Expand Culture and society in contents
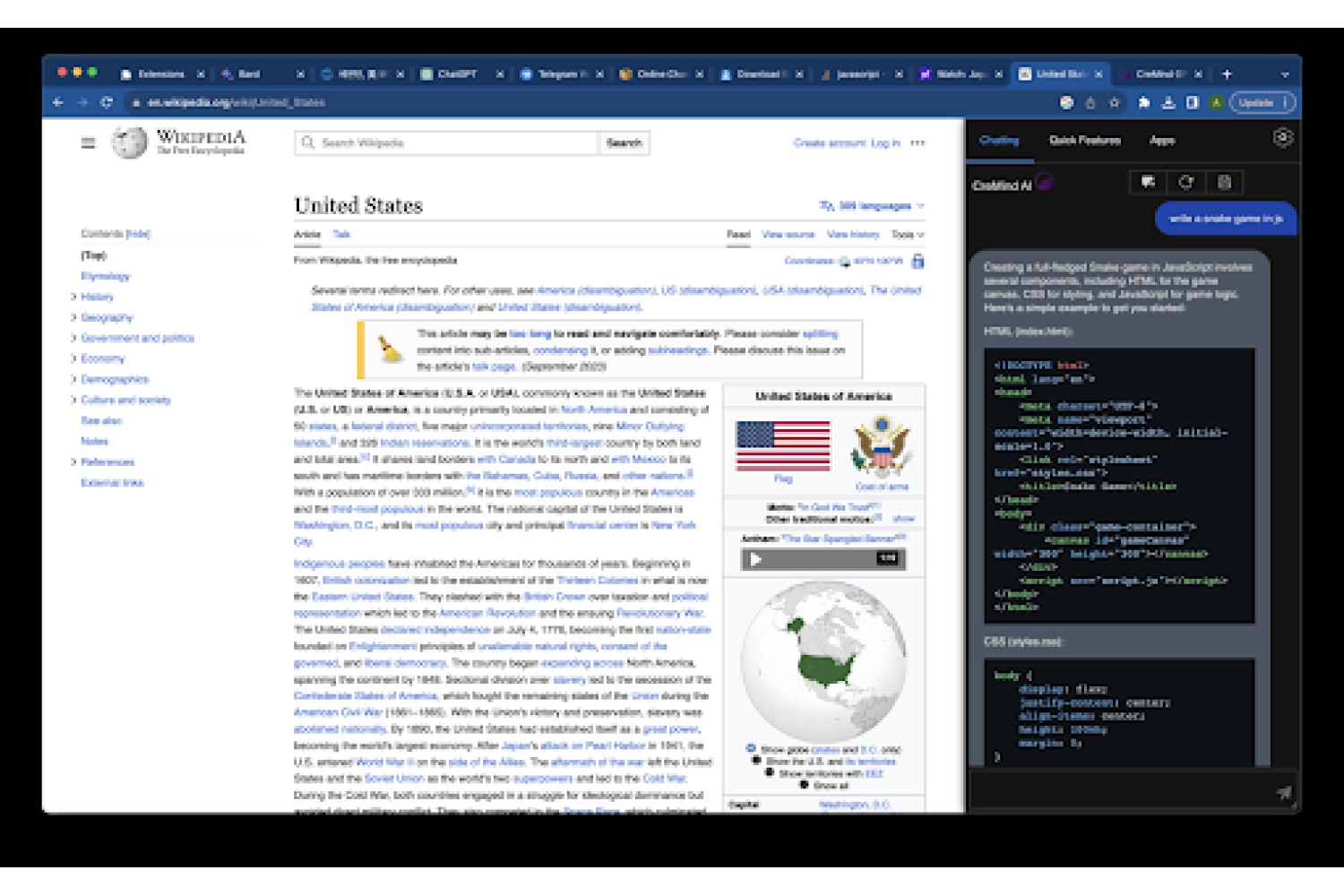Viewport: 1344px width, 896px height. (x=73, y=400)
